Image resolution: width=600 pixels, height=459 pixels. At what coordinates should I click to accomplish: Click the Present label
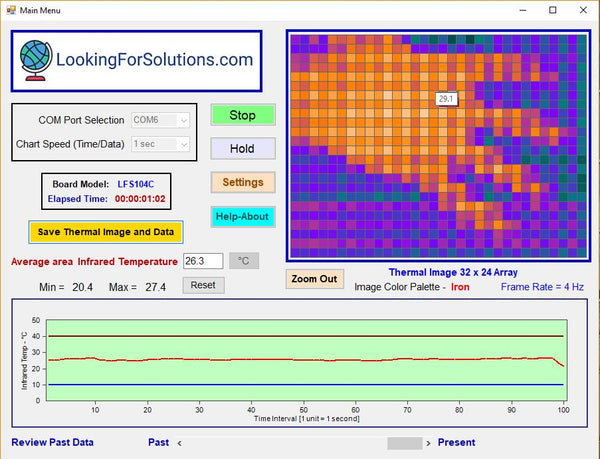457,443
